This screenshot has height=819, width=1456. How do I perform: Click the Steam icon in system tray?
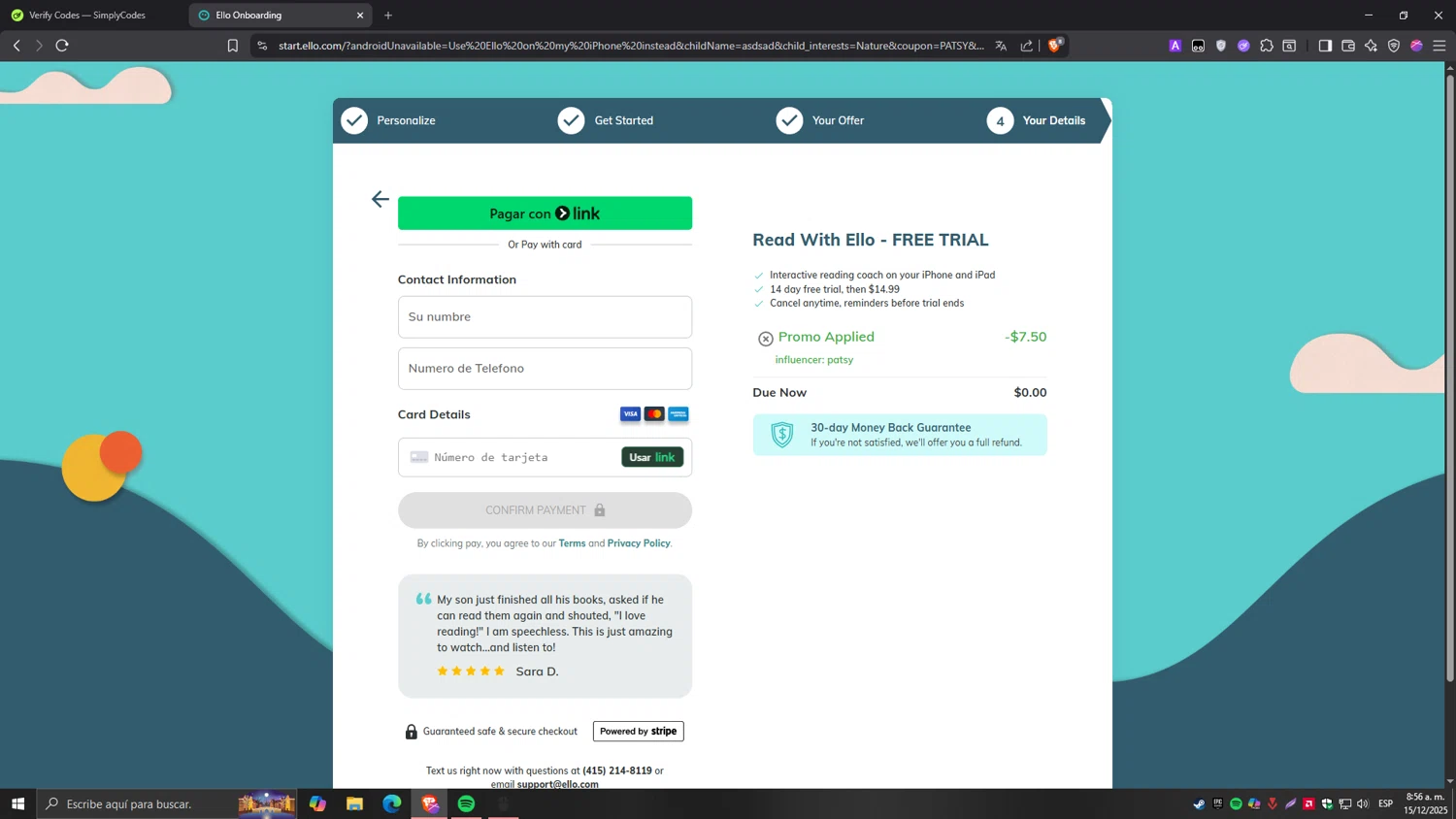[x=1199, y=803]
